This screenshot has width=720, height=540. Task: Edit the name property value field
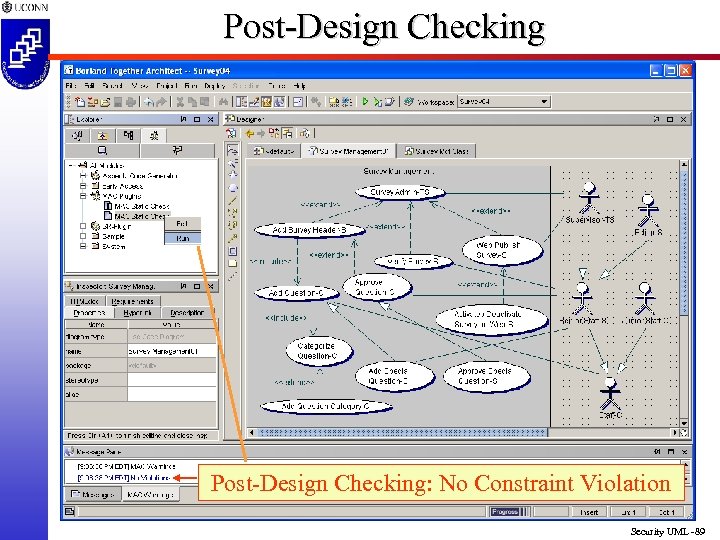172,351
